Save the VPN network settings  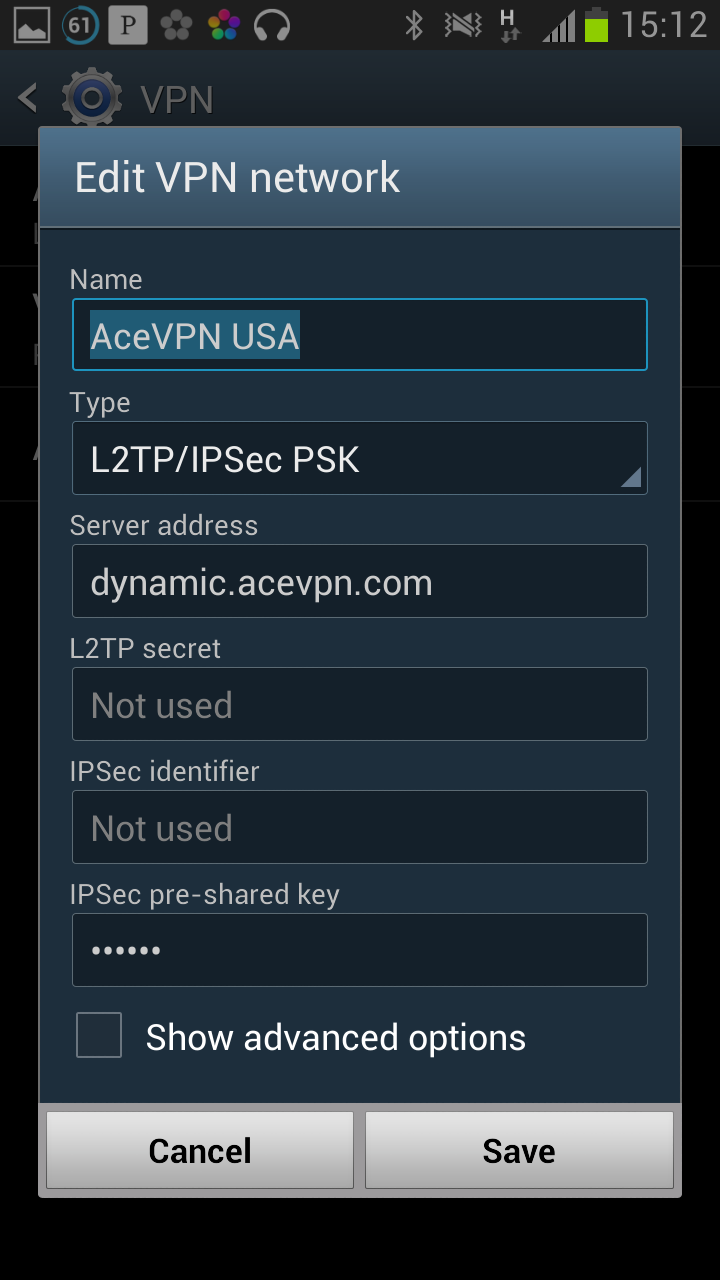[x=519, y=1150]
